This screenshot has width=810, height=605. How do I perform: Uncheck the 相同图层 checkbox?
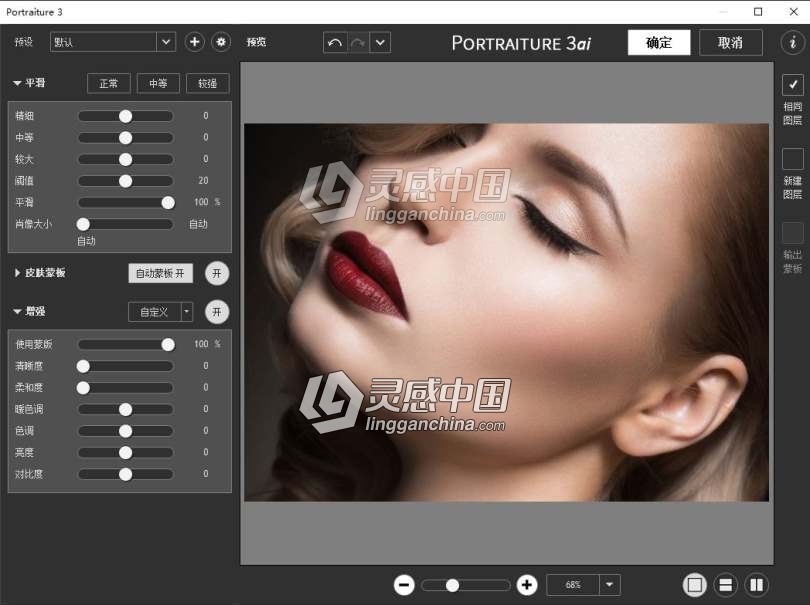(792, 85)
